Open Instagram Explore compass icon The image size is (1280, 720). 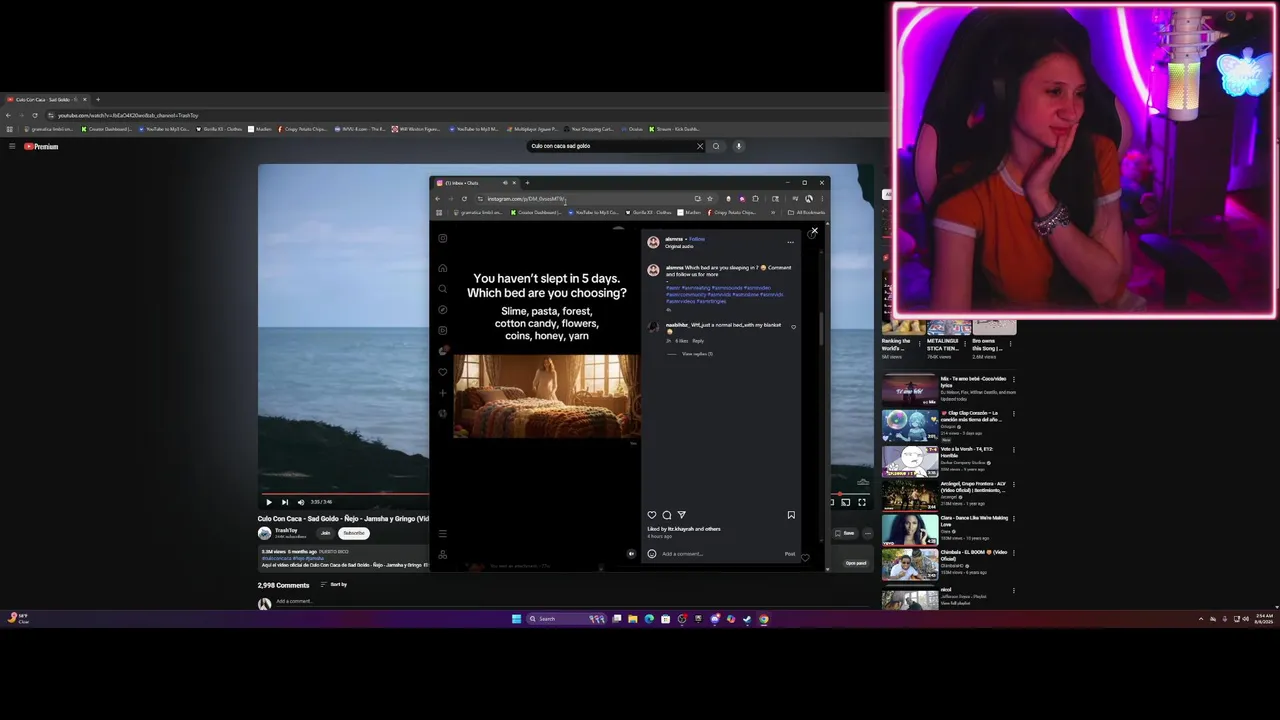coord(443,309)
